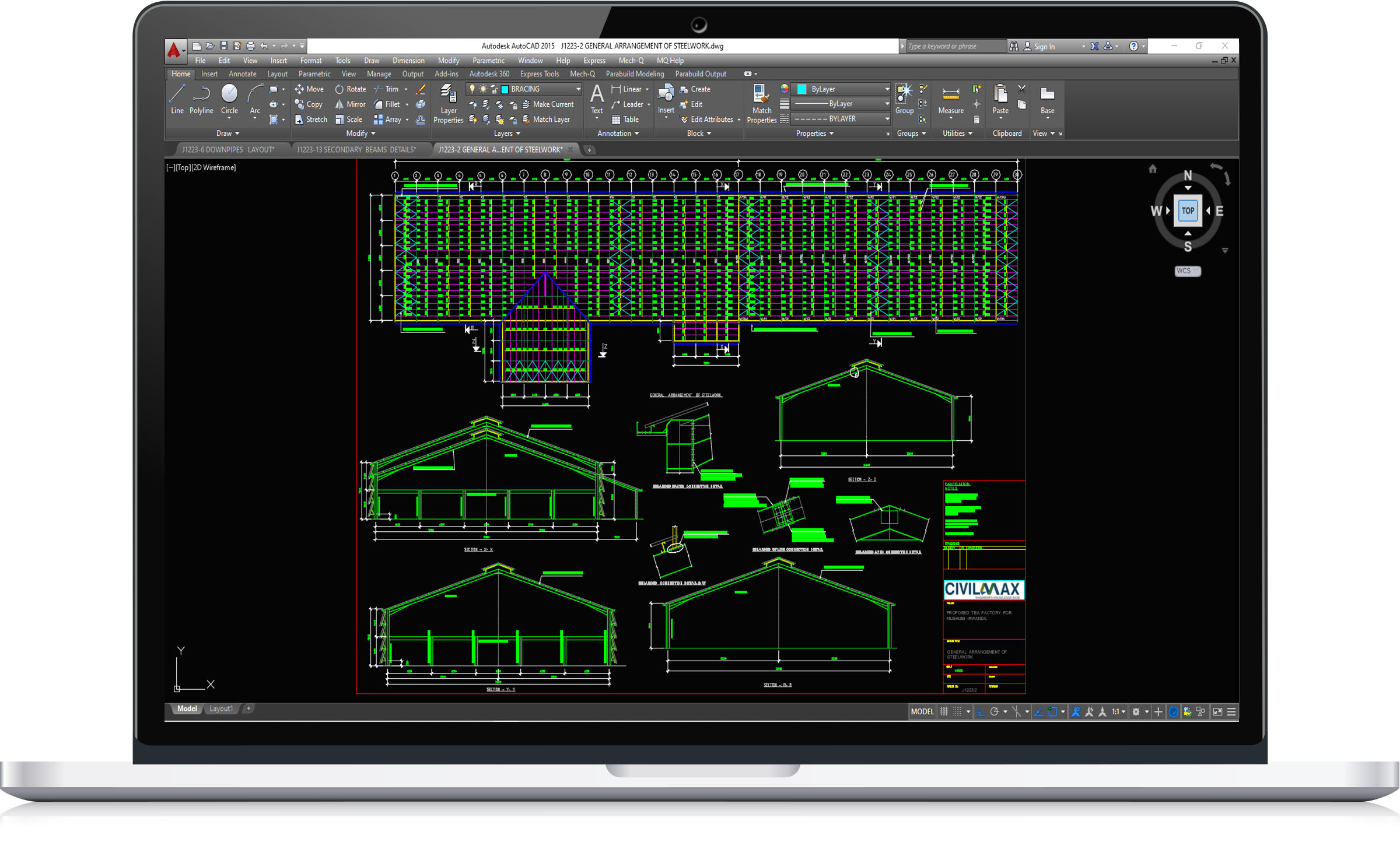Viewport: 1400px width, 842px height.
Task: Toggle grid display in status bar
Action: click(944, 711)
